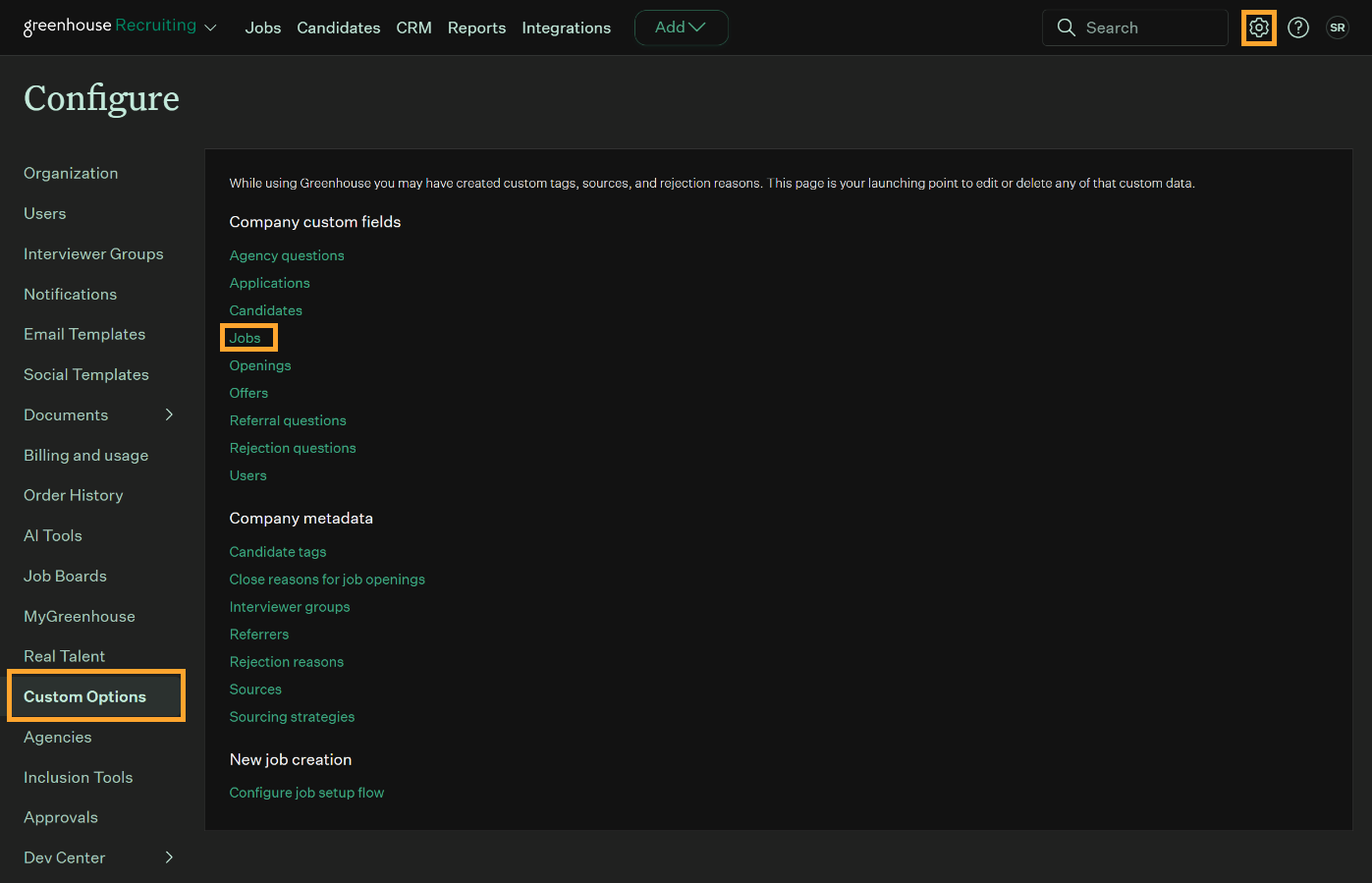The image size is (1372, 883).
Task: Open Real Talent in the sidebar
Action: pyautogui.click(x=64, y=656)
